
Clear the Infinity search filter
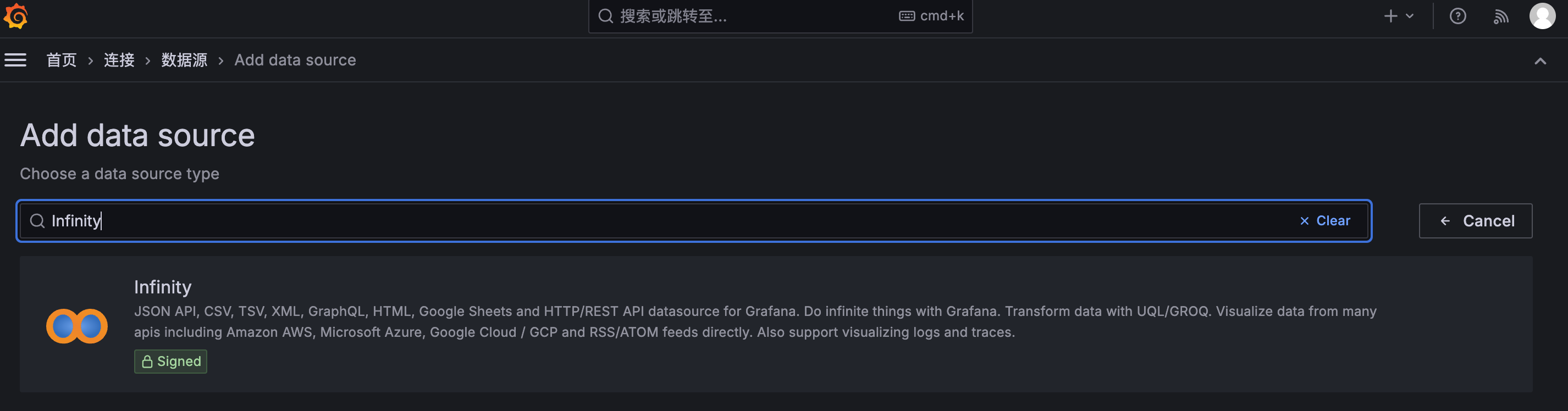pos(1324,221)
